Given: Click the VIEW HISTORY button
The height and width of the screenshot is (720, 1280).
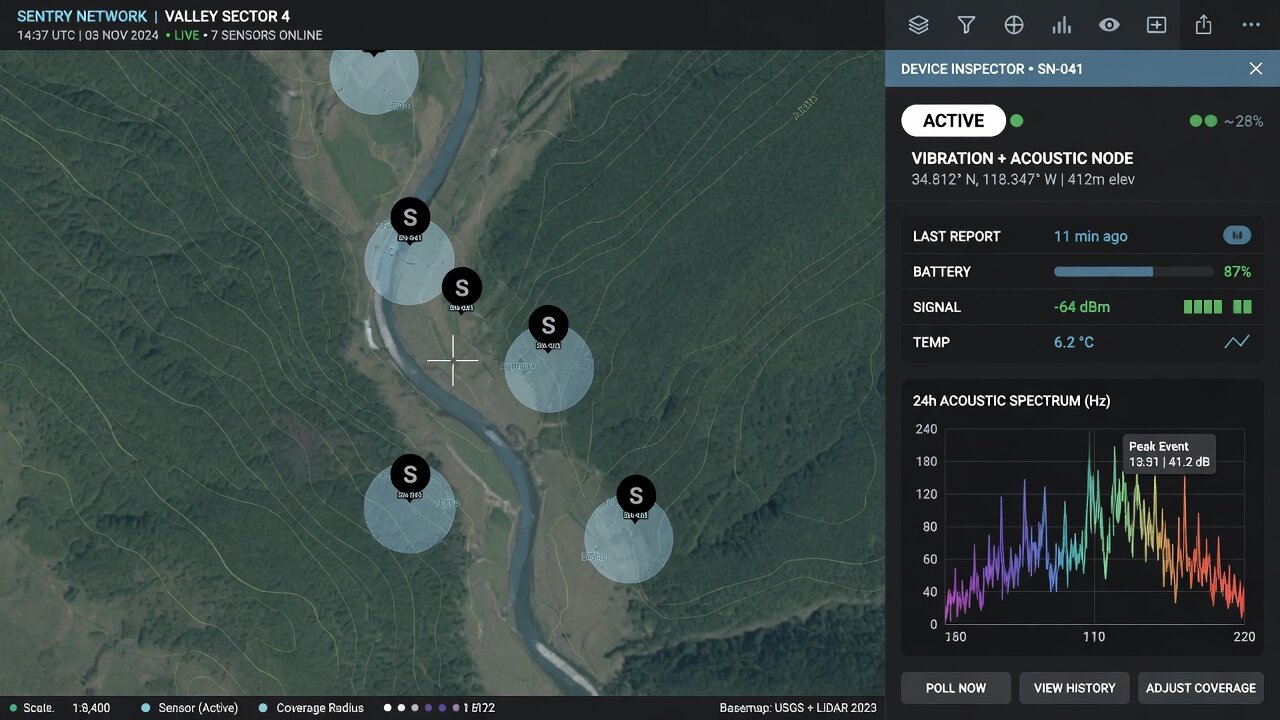Looking at the screenshot, I should pyautogui.click(x=1074, y=688).
